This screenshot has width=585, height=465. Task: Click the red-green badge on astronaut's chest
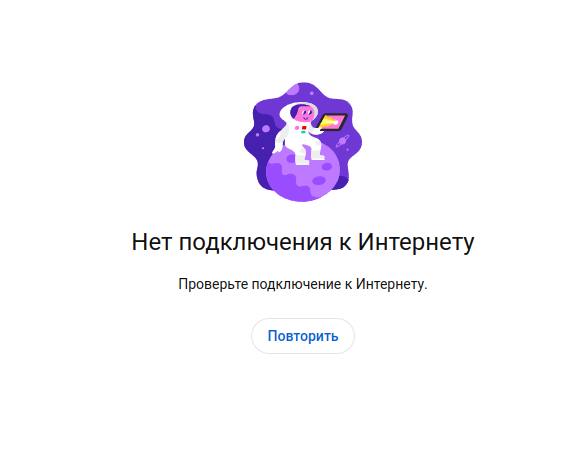pyautogui.click(x=303, y=129)
